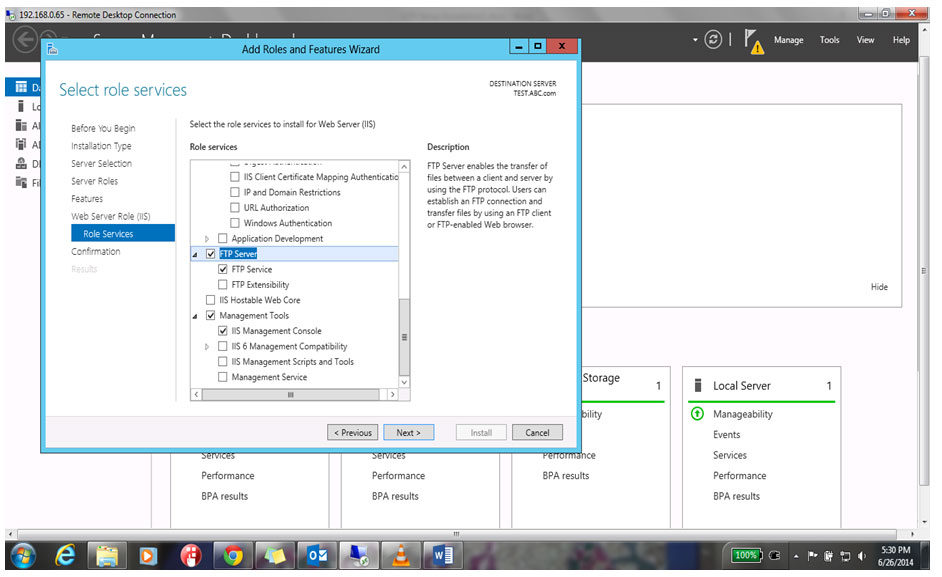Check IP and Domain Restrictions
Viewport: 942px width, 577px height.
coord(235,192)
